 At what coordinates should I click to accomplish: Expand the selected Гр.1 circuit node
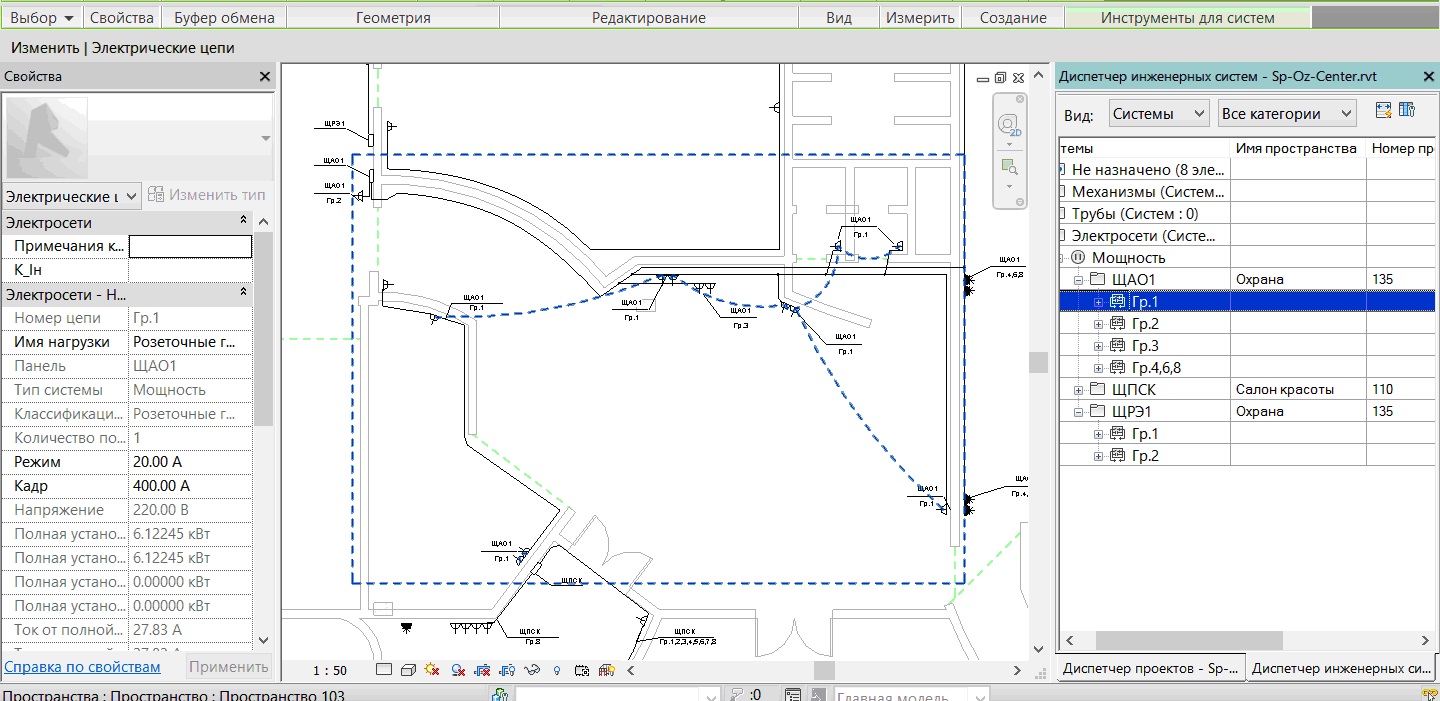[1099, 302]
